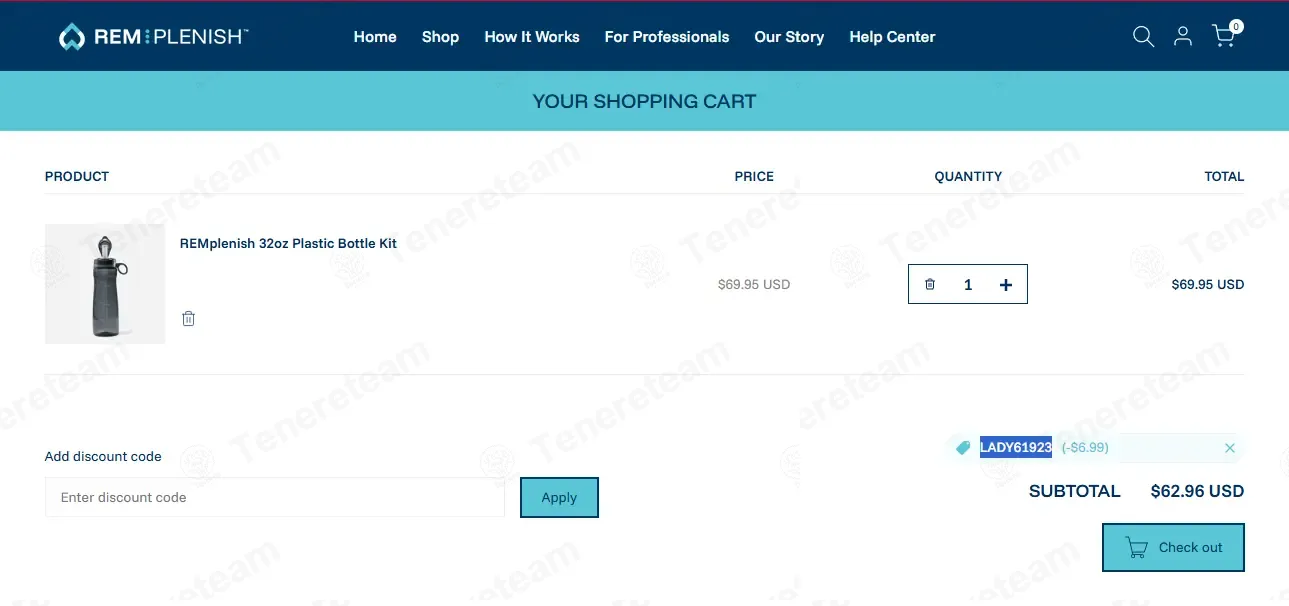Click the discount tag icon

[x=963, y=448]
